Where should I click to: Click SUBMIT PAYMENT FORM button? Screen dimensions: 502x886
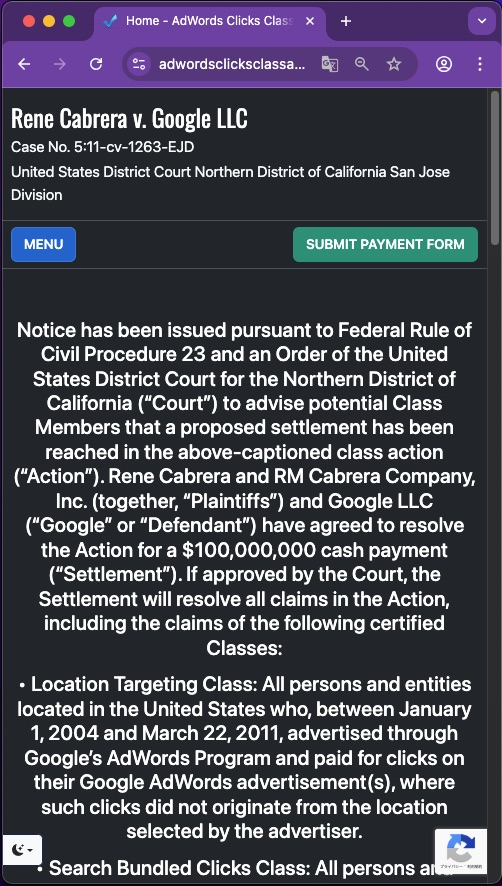(x=386, y=245)
